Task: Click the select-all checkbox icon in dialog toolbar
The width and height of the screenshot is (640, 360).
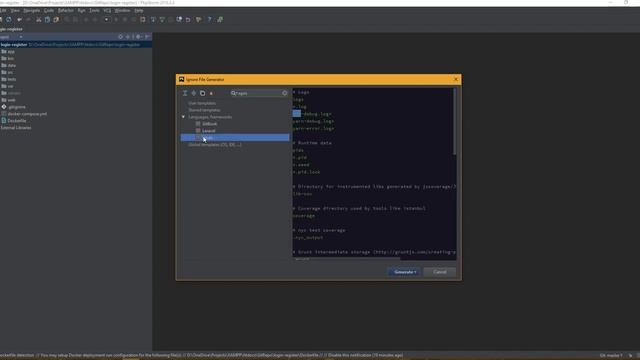Action: pos(202,93)
